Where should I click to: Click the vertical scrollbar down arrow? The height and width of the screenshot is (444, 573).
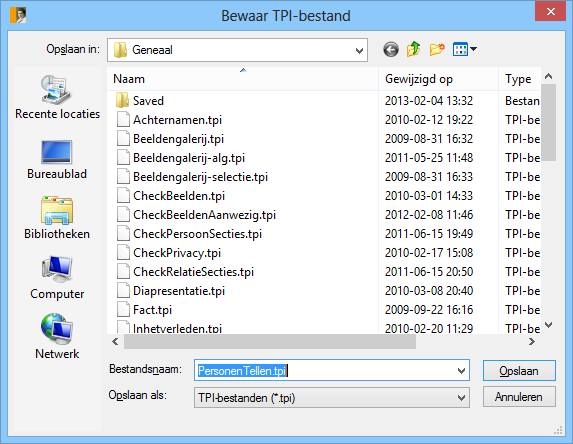click(x=549, y=325)
